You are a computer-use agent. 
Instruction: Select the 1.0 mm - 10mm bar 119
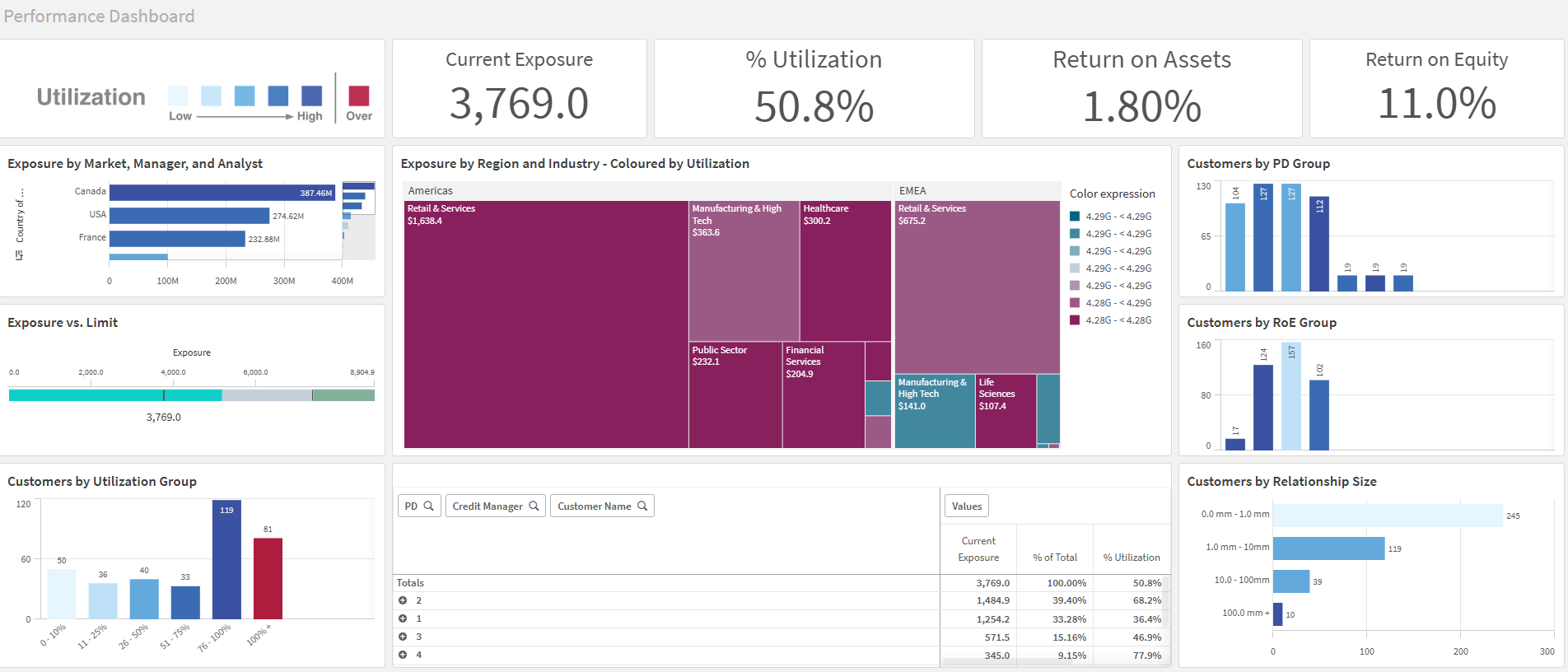(1329, 548)
